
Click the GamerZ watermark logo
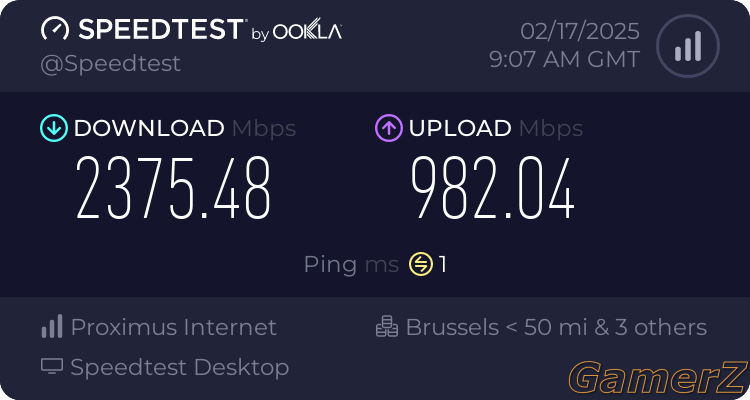pos(659,377)
